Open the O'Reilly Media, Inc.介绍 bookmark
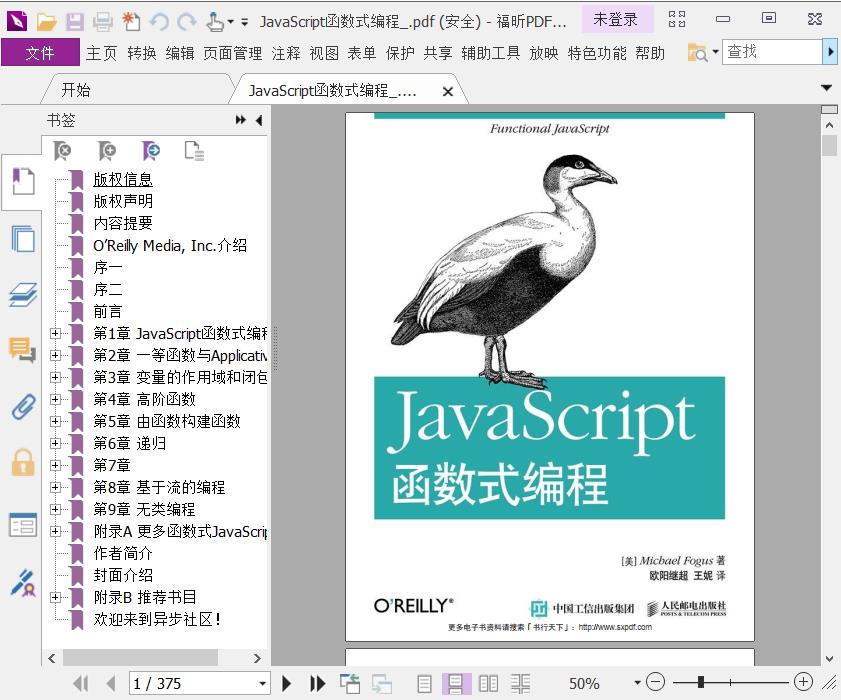 pos(170,245)
